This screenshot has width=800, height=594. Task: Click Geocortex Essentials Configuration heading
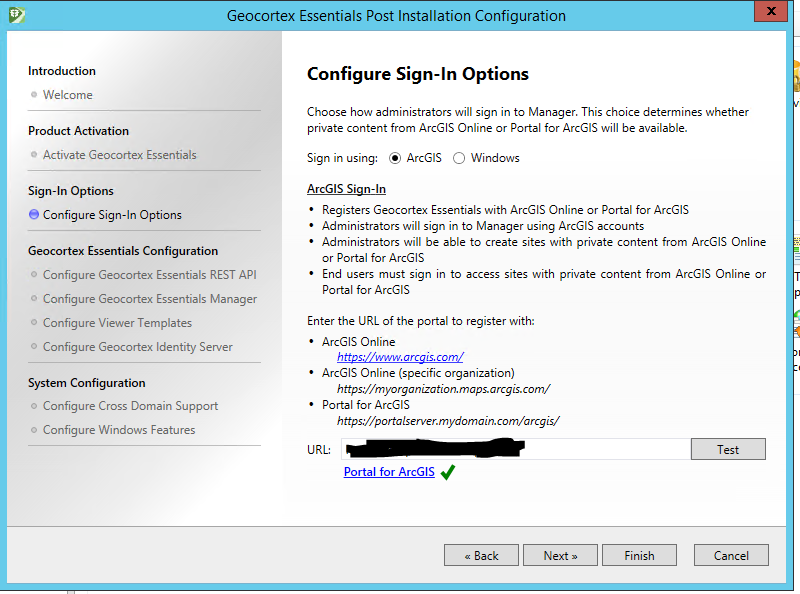pyautogui.click(x=123, y=251)
